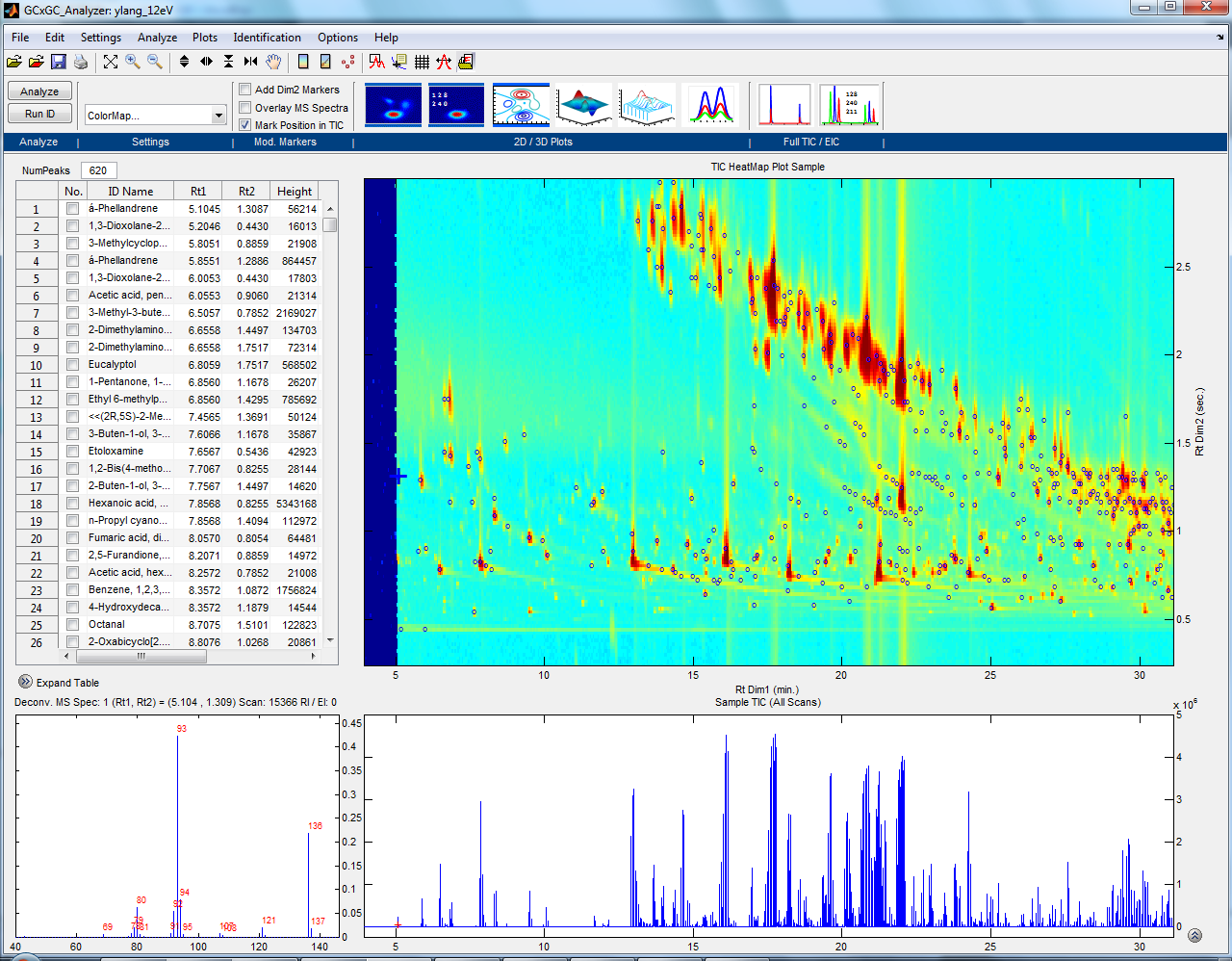This screenshot has width=1232, height=961.
Task: Select the zoom in magnifier tool
Action: (133, 62)
